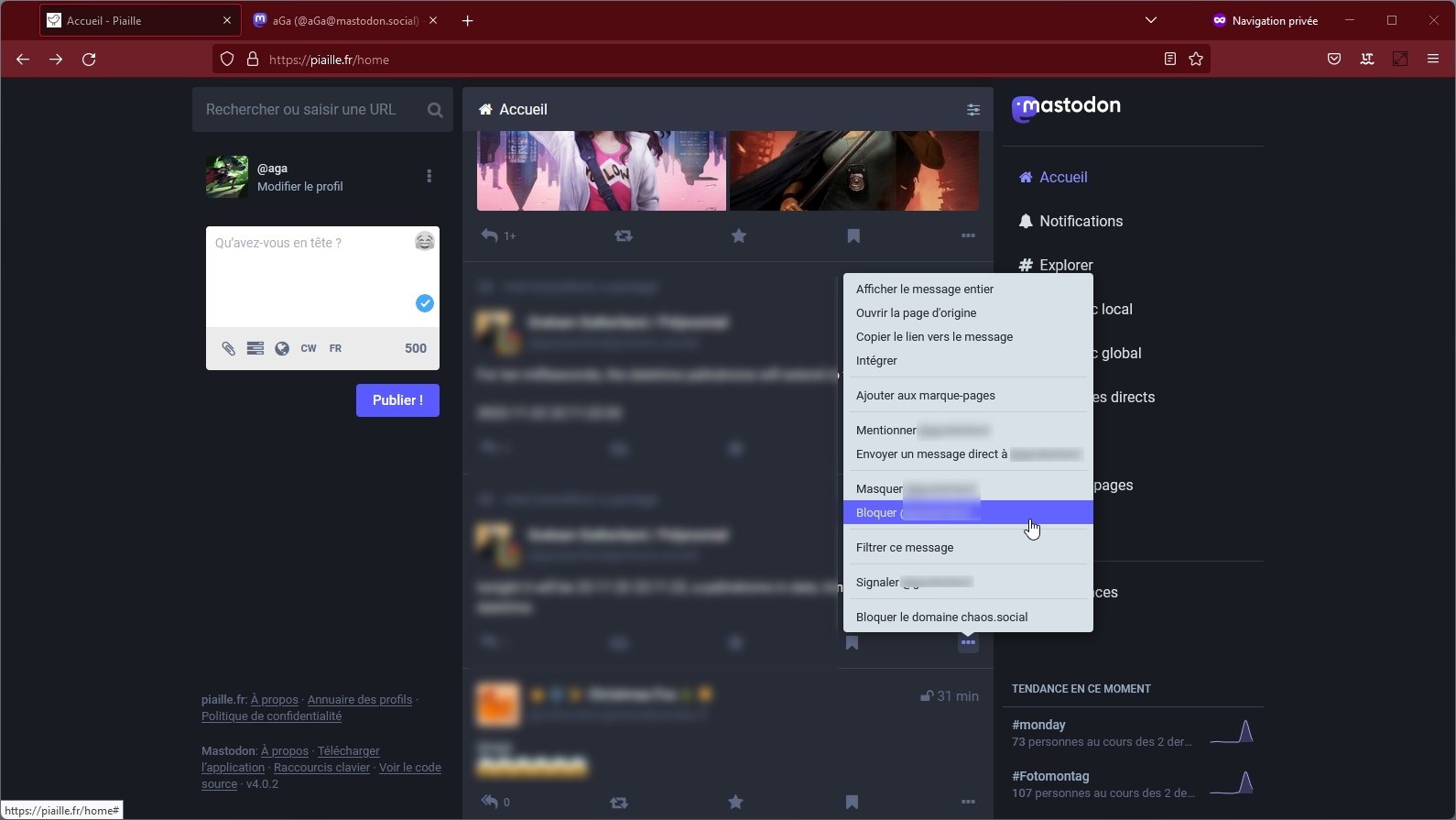Open the emoji picker in compose box

tap(424, 242)
